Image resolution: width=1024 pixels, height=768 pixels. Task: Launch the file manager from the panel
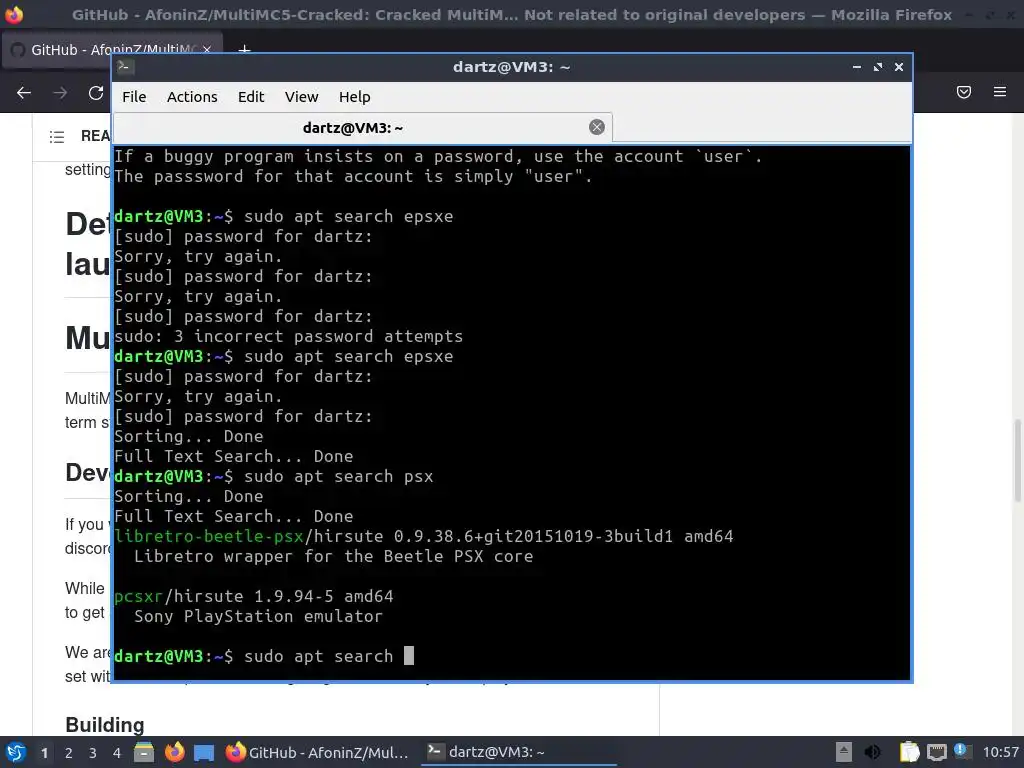144,753
